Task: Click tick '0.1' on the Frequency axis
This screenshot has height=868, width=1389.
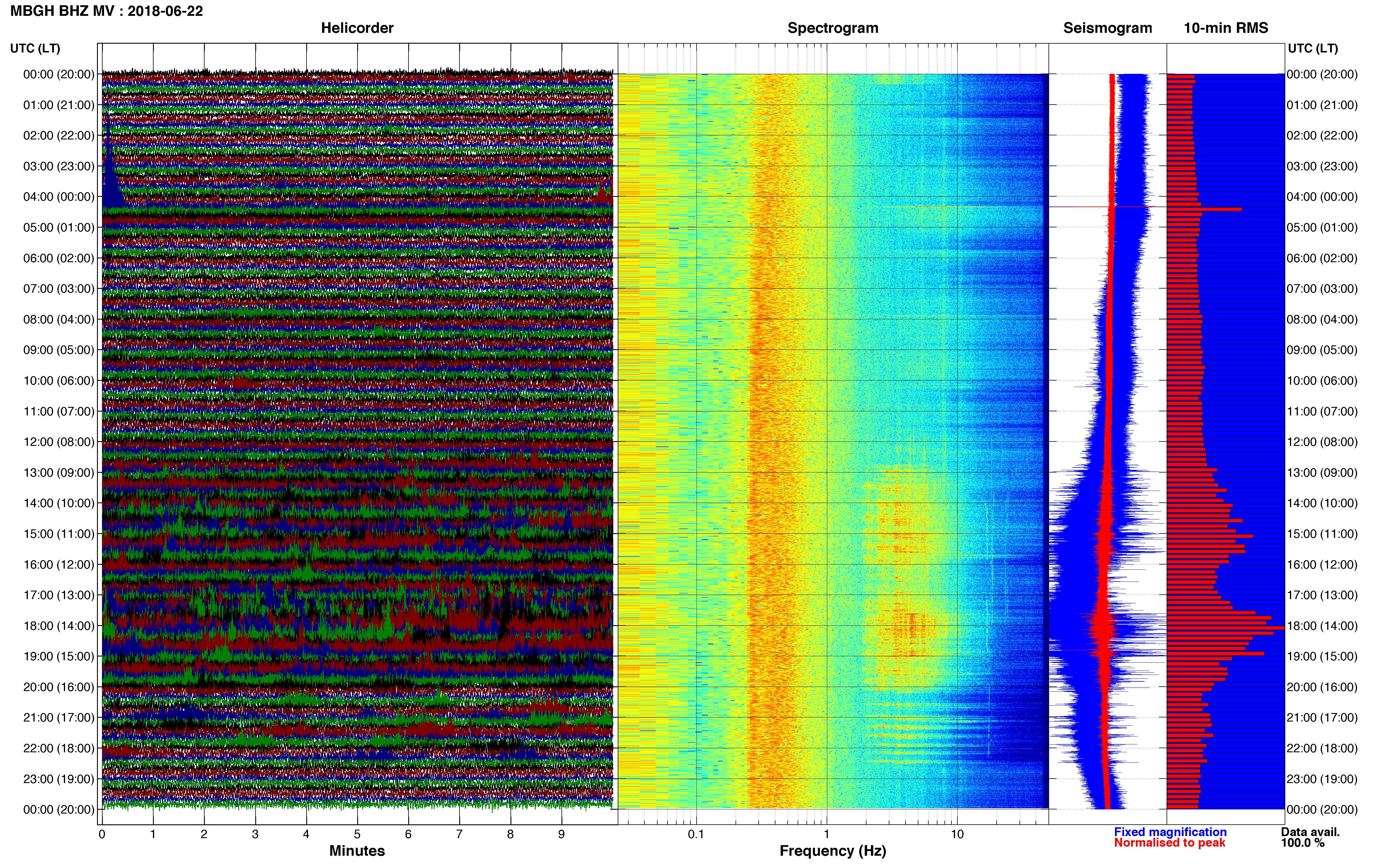Action: click(x=696, y=835)
